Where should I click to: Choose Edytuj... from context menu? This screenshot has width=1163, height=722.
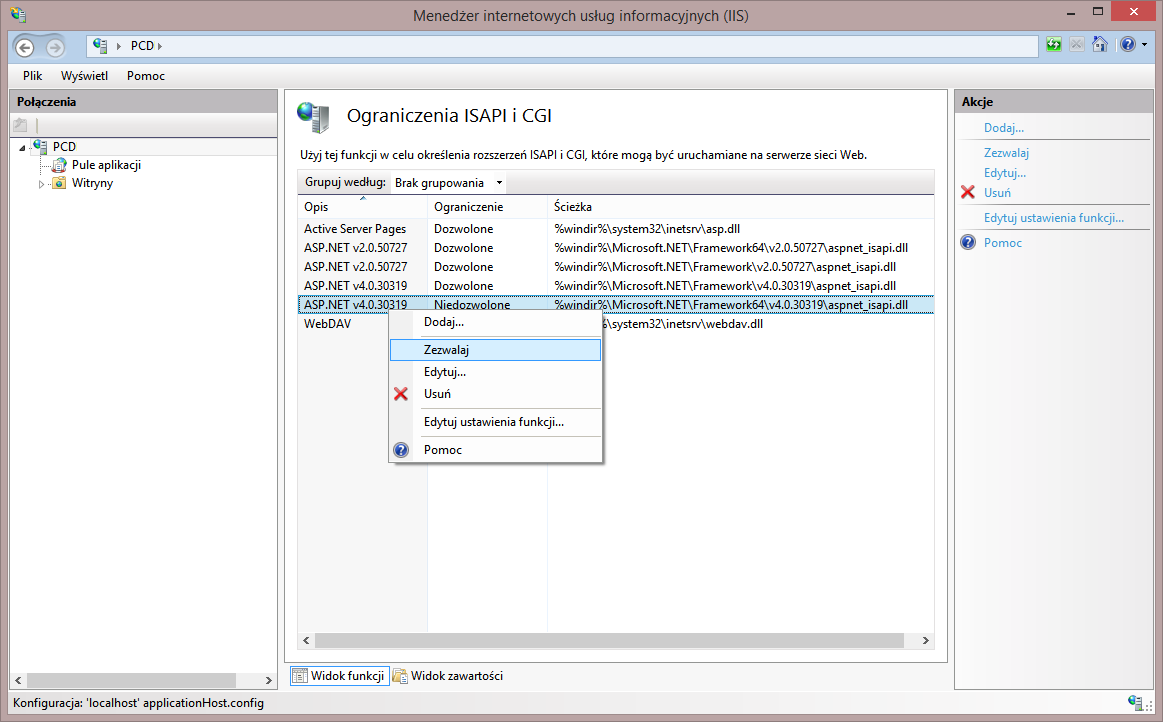pyautogui.click(x=495, y=372)
